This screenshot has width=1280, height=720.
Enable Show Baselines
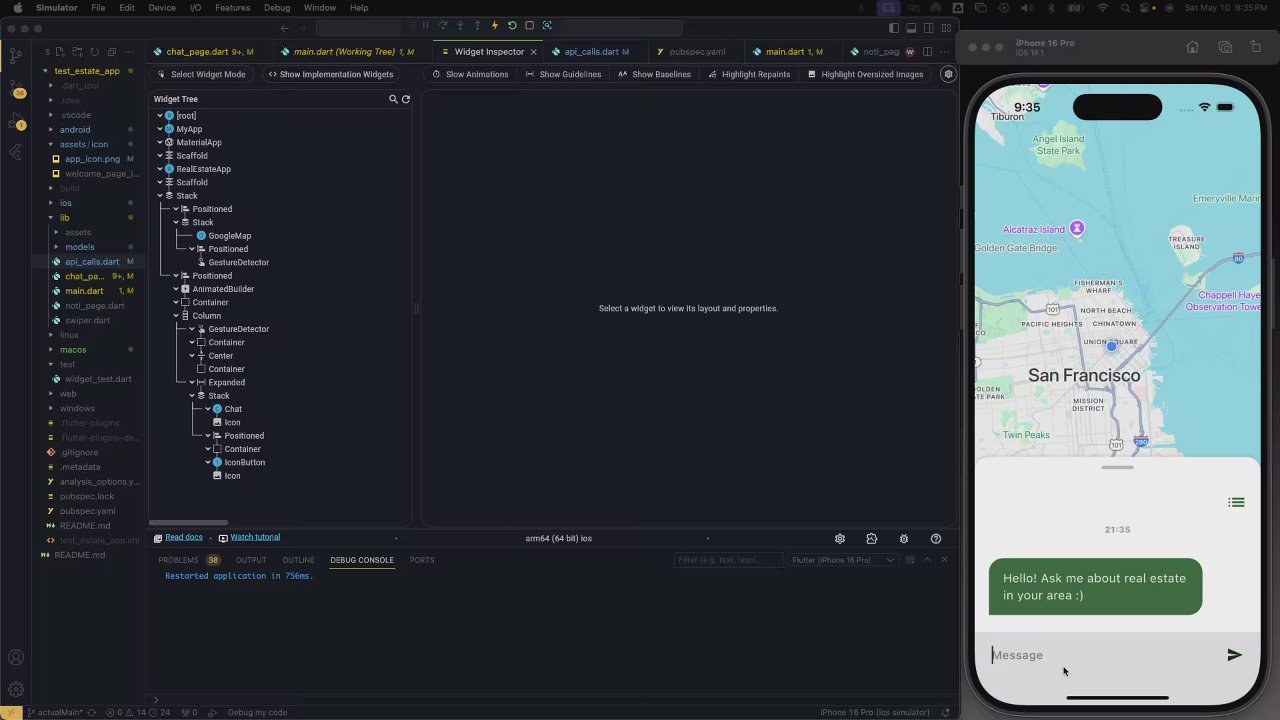[655, 74]
